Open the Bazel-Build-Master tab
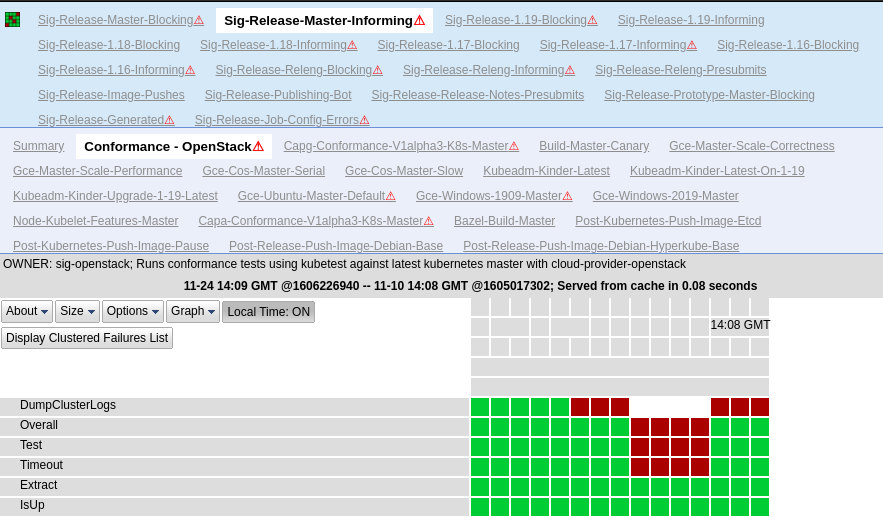Screen dimensions: 883x517 505,221
